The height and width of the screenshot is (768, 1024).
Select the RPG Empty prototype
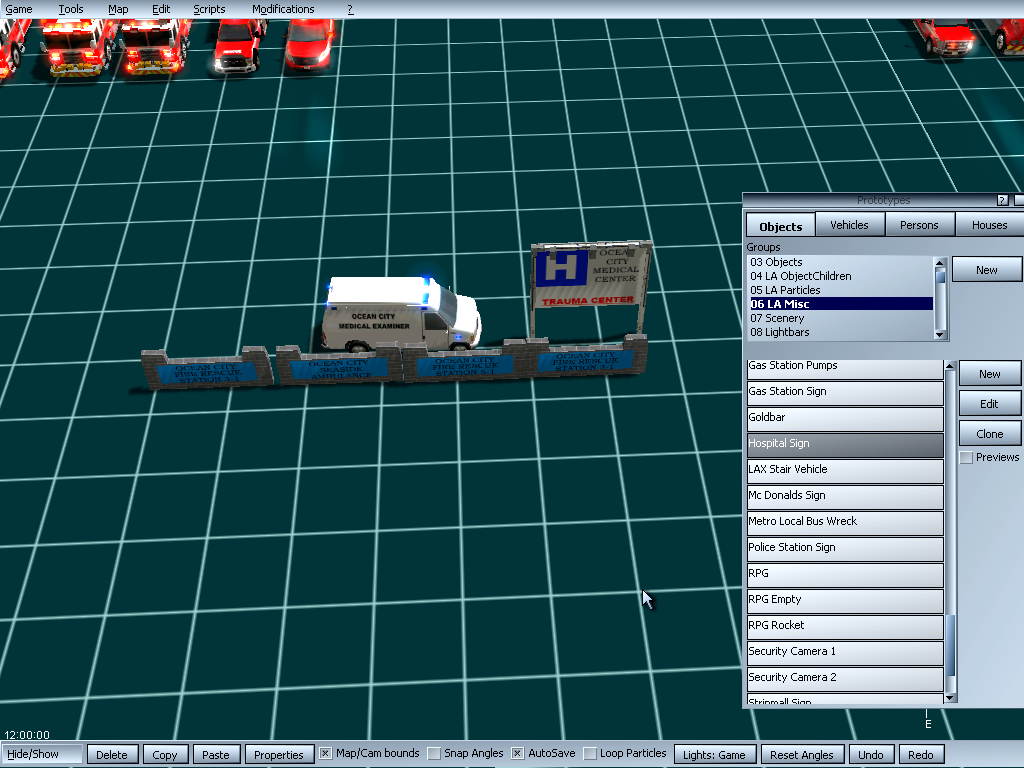click(845, 601)
